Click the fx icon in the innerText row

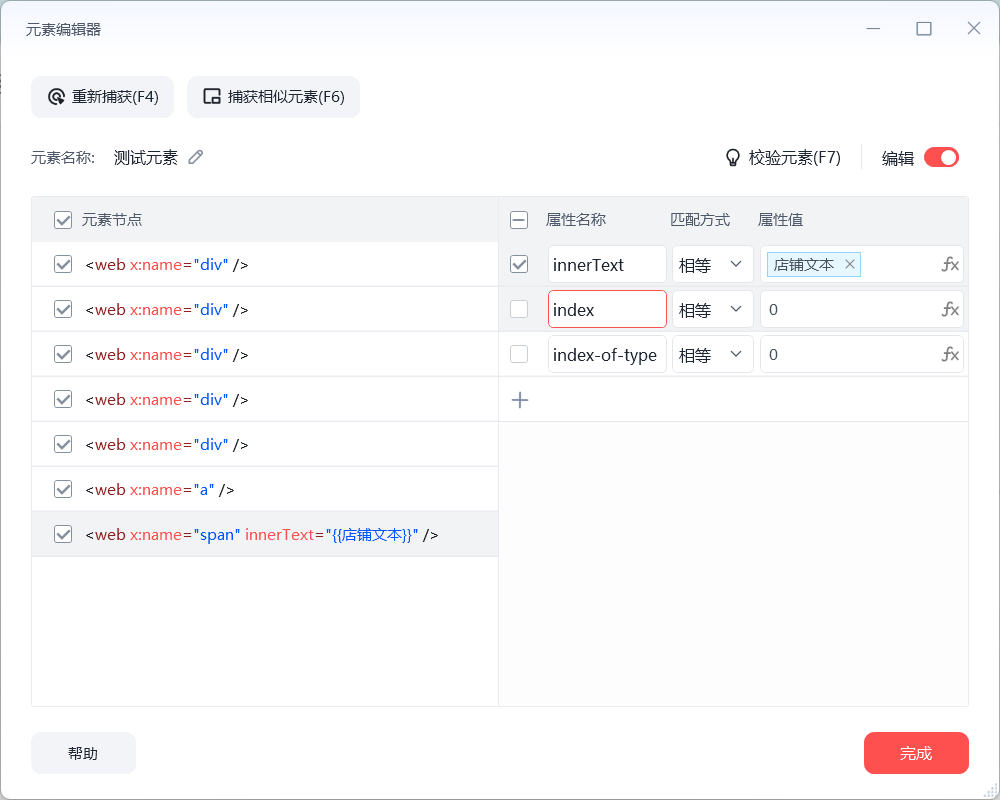click(950, 265)
